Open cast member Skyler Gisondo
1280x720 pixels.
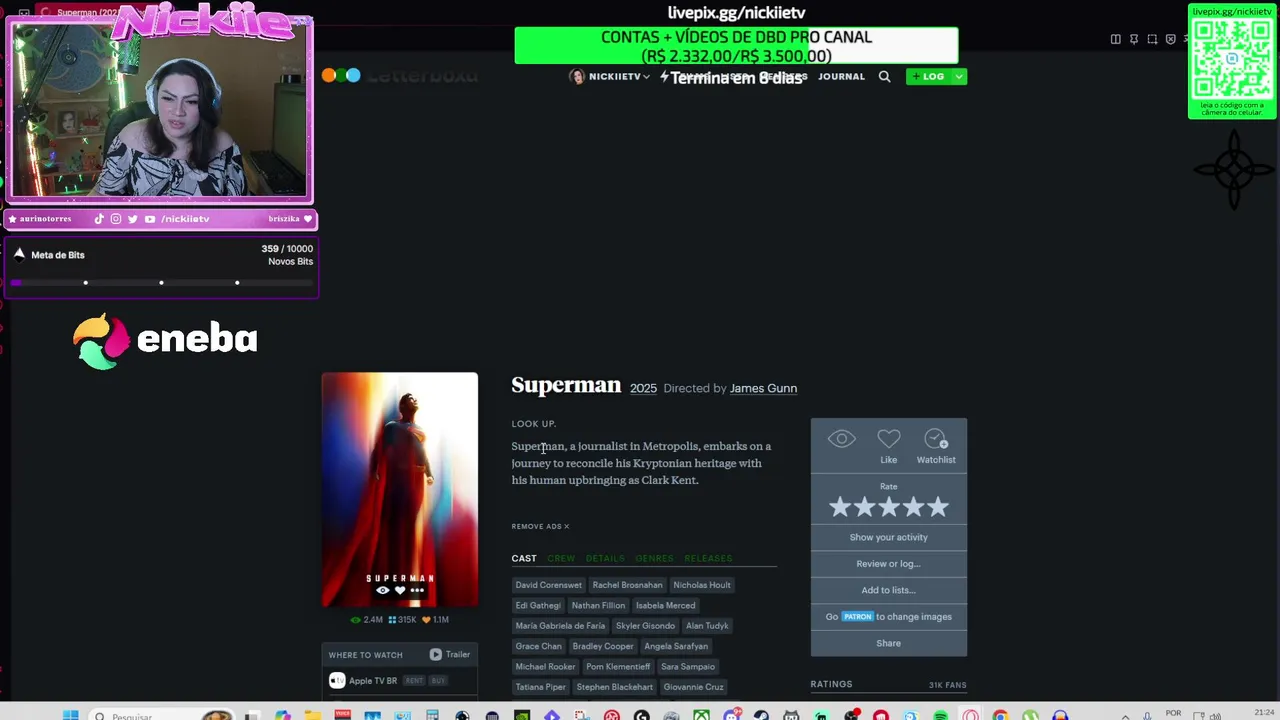[x=645, y=626]
